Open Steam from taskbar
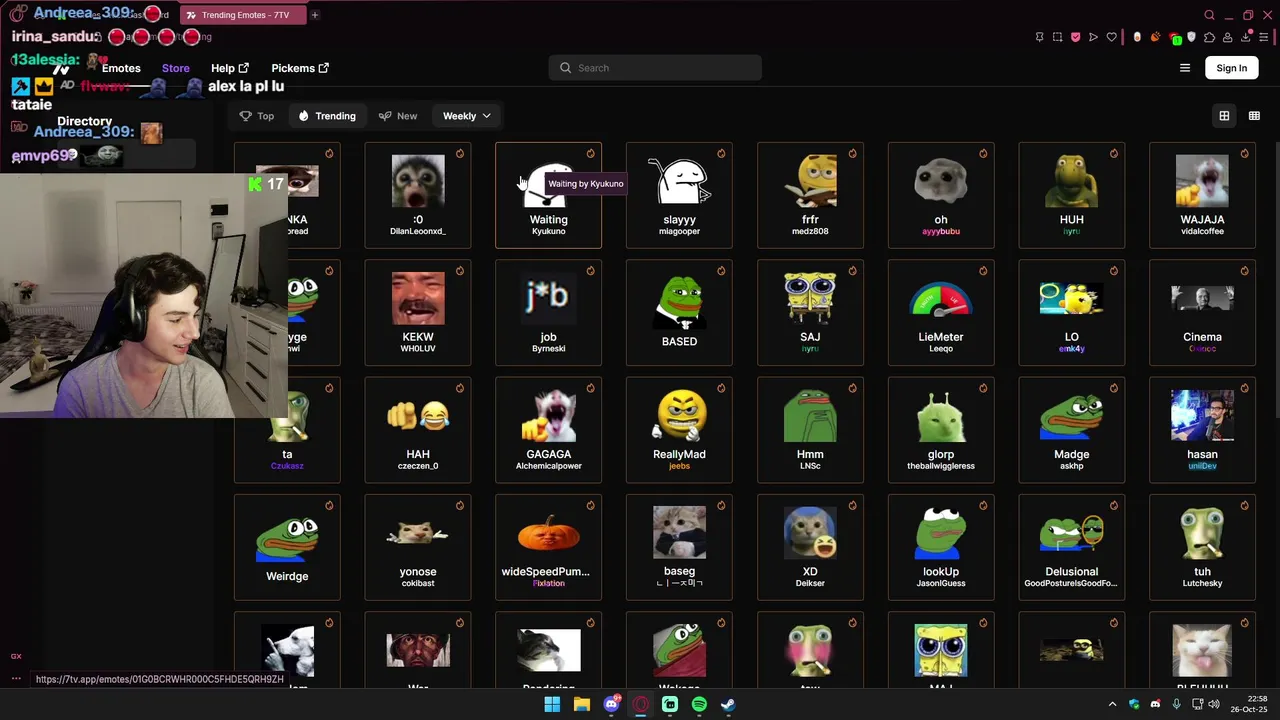This screenshot has height=720, width=1280. click(728, 704)
